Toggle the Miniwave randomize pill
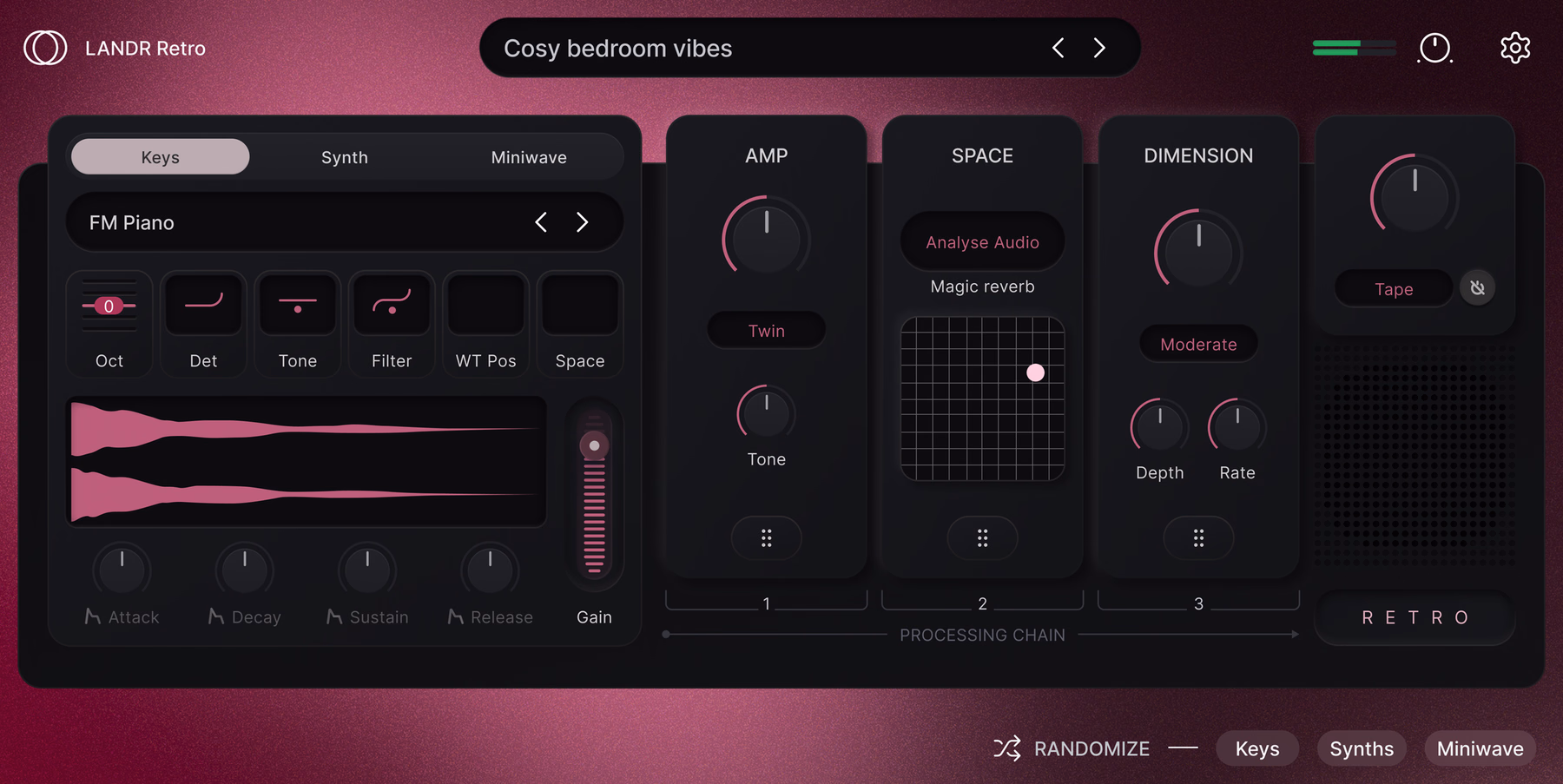Viewport: 1563px width, 784px height. [1480, 748]
